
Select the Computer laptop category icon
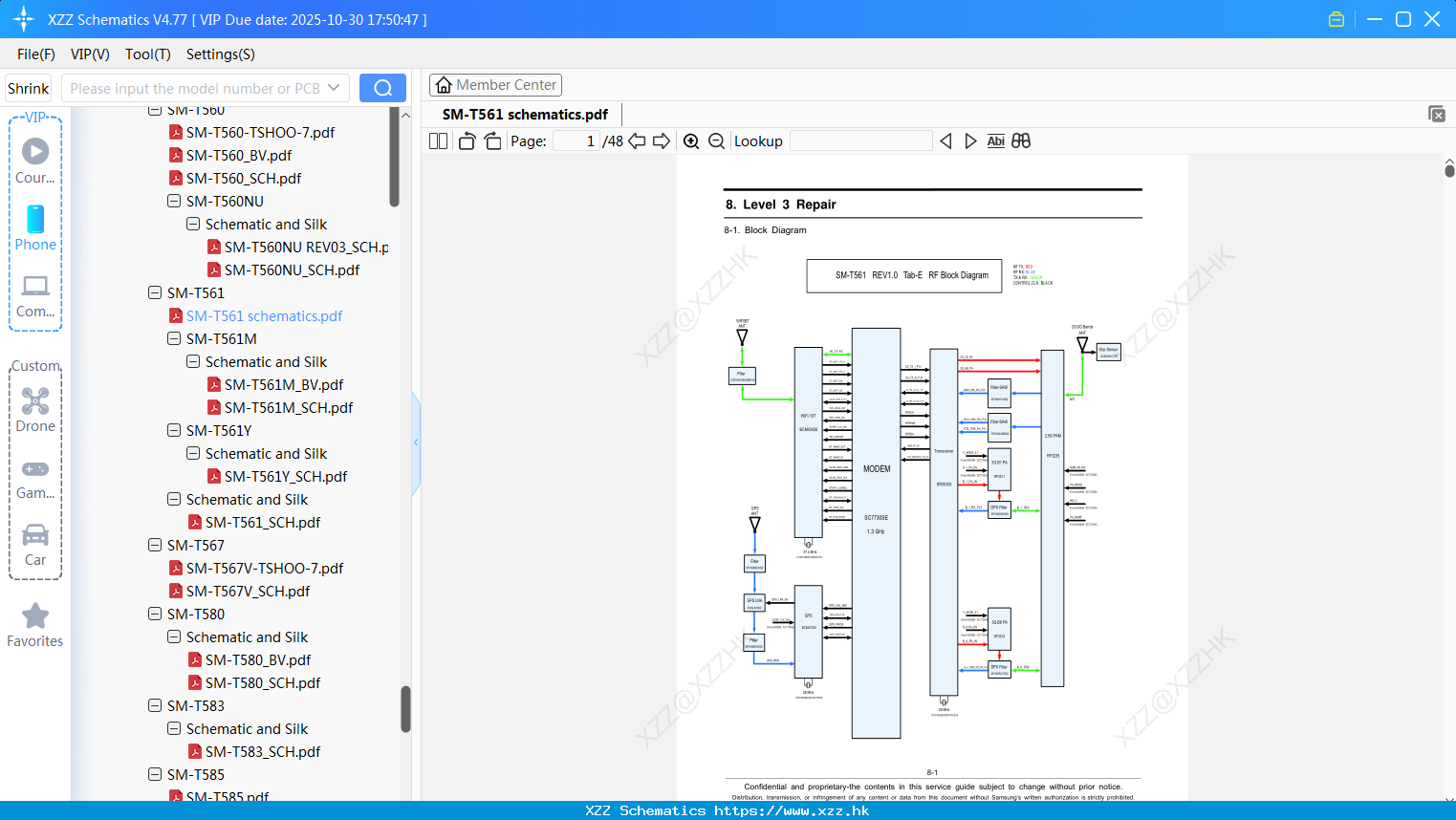[x=35, y=285]
